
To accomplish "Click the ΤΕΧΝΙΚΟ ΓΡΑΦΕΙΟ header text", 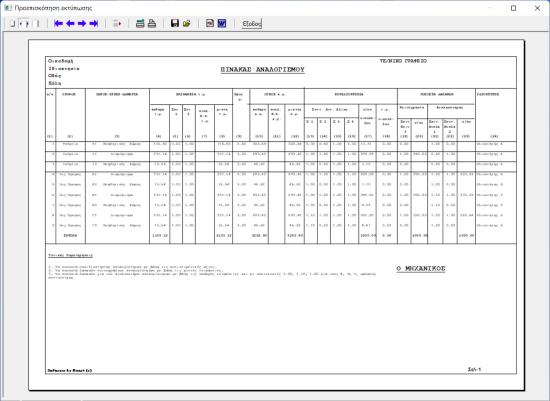I will [x=403, y=61].
